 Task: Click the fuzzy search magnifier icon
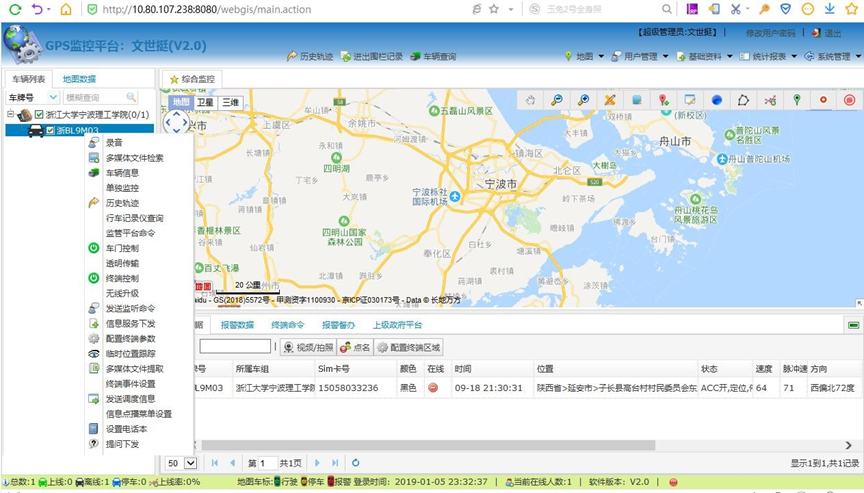pos(132,98)
